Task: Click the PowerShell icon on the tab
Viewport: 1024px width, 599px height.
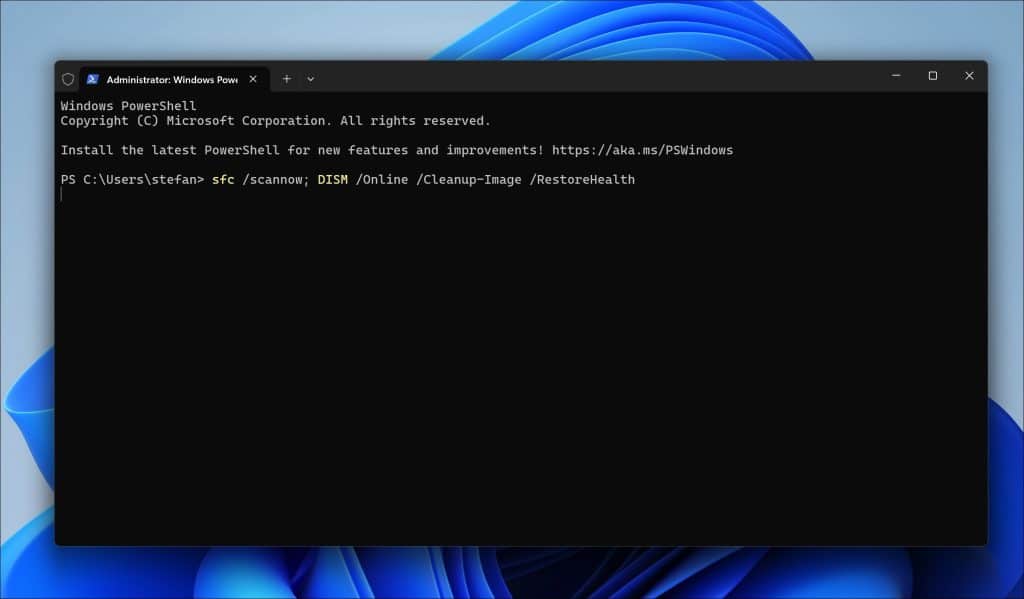Action: point(92,79)
